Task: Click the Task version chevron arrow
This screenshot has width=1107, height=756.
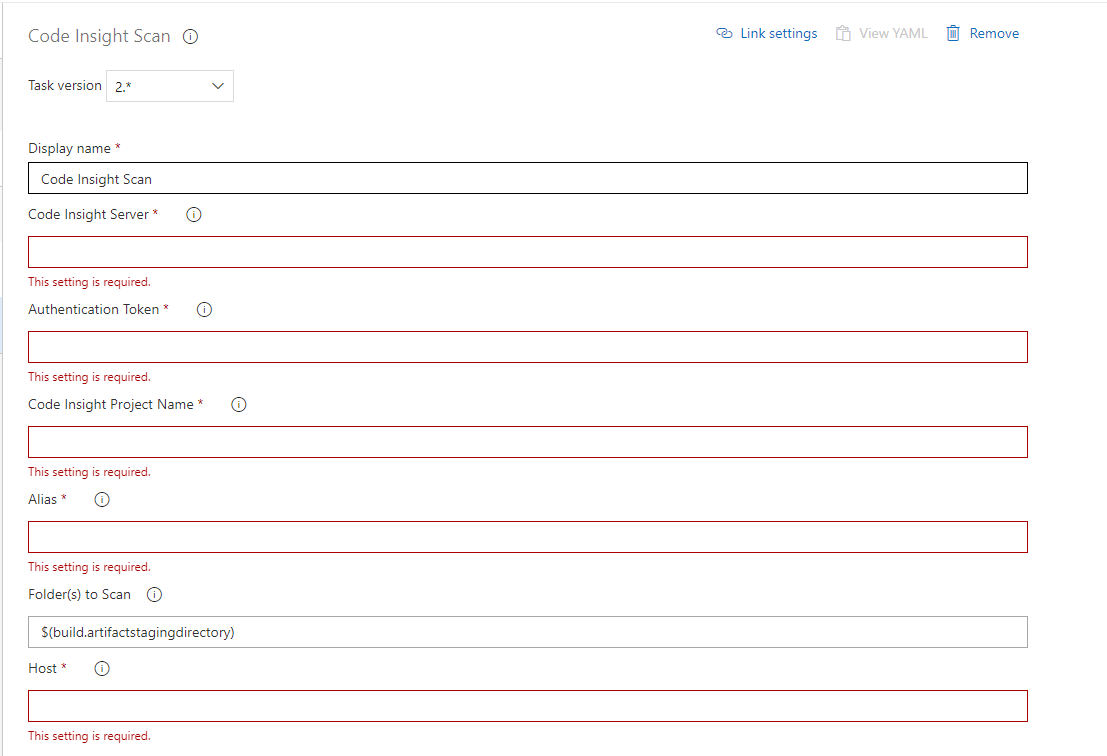Action: 218,87
